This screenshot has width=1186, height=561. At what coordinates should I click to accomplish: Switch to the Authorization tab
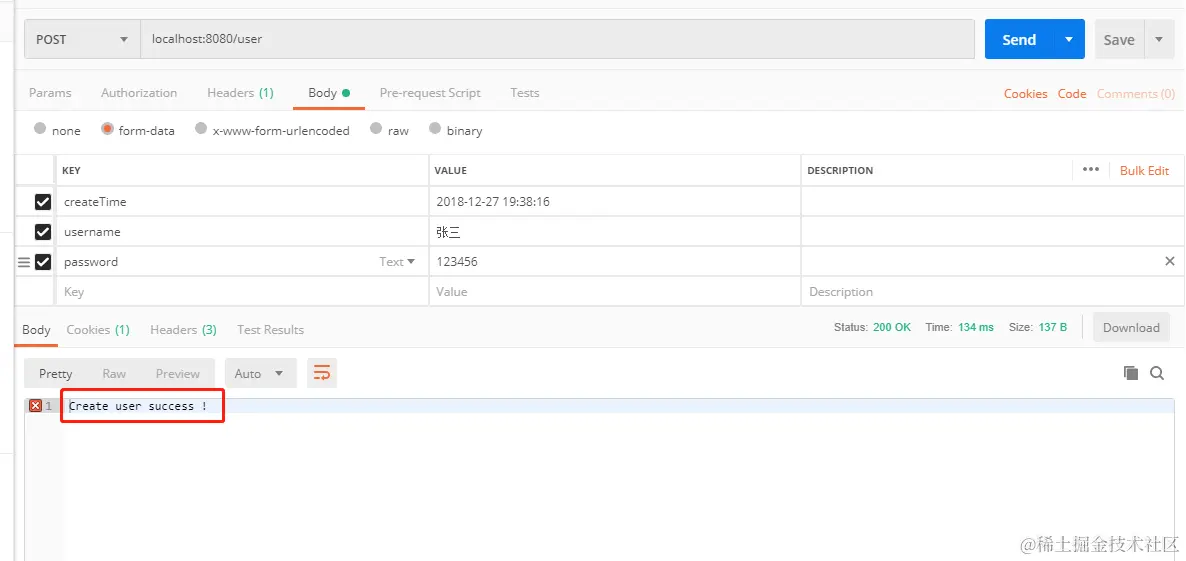(139, 93)
